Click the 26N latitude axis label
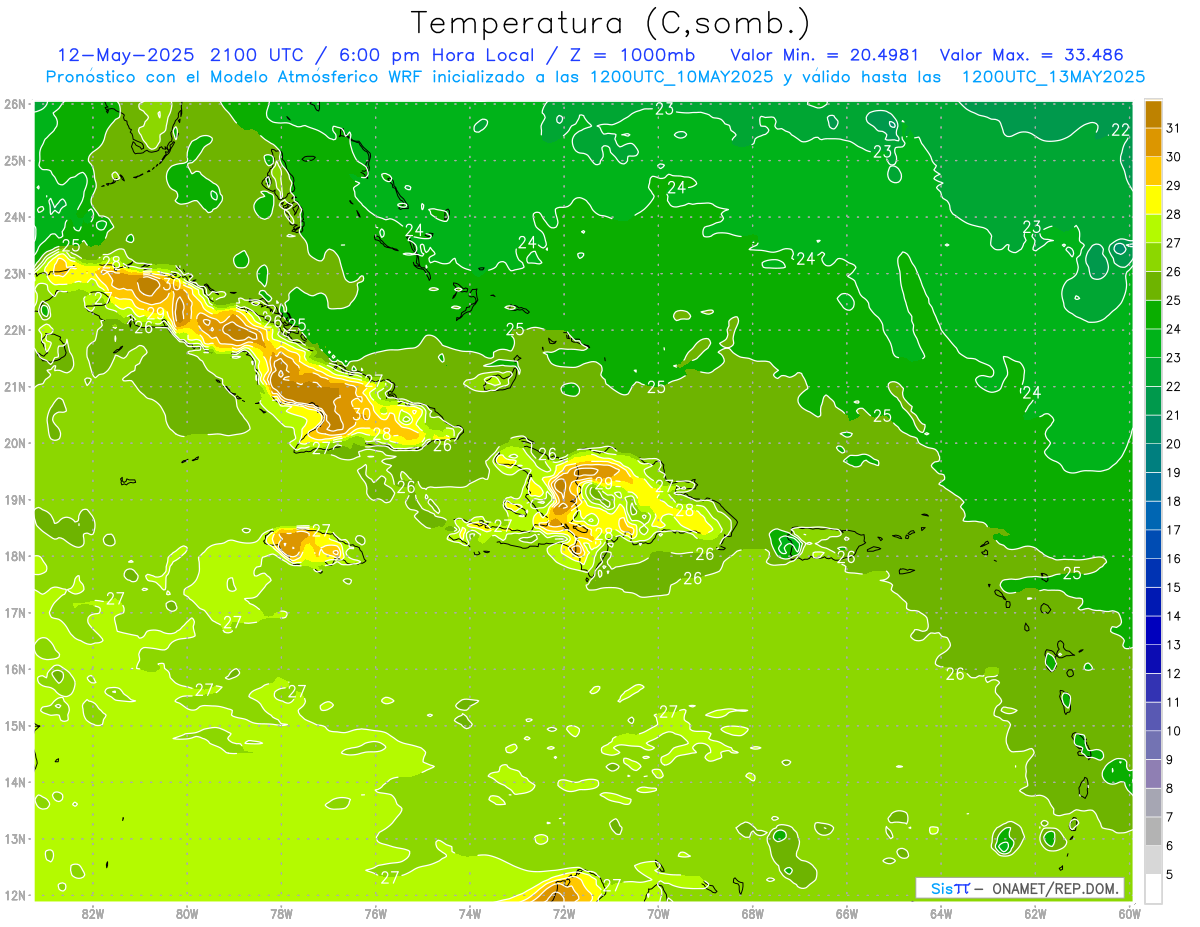 click(15, 104)
